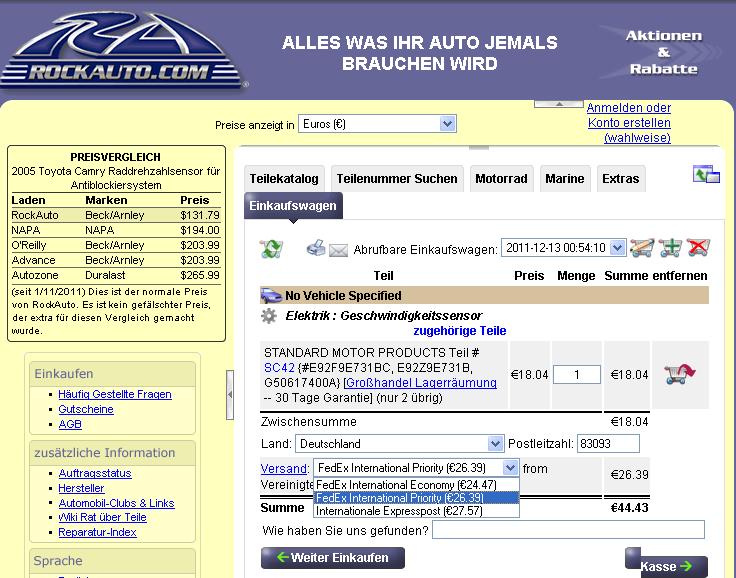This screenshot has height=578, width=736.
Task: Click the add new cart plus icon
Action: 671,247
